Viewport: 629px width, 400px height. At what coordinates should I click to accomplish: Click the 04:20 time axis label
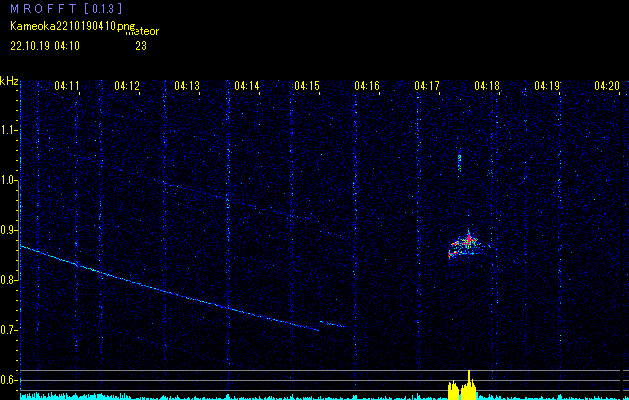point(607,86)
